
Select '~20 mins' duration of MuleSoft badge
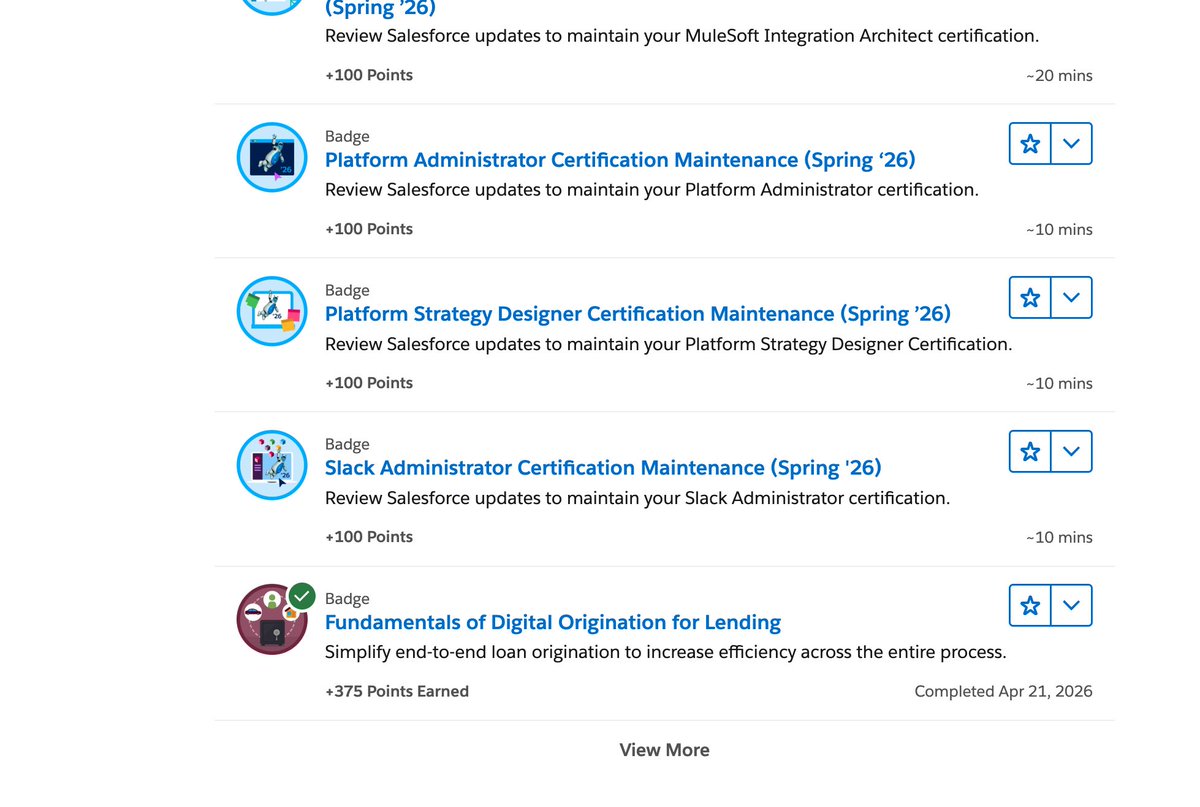pos(1059,76)
